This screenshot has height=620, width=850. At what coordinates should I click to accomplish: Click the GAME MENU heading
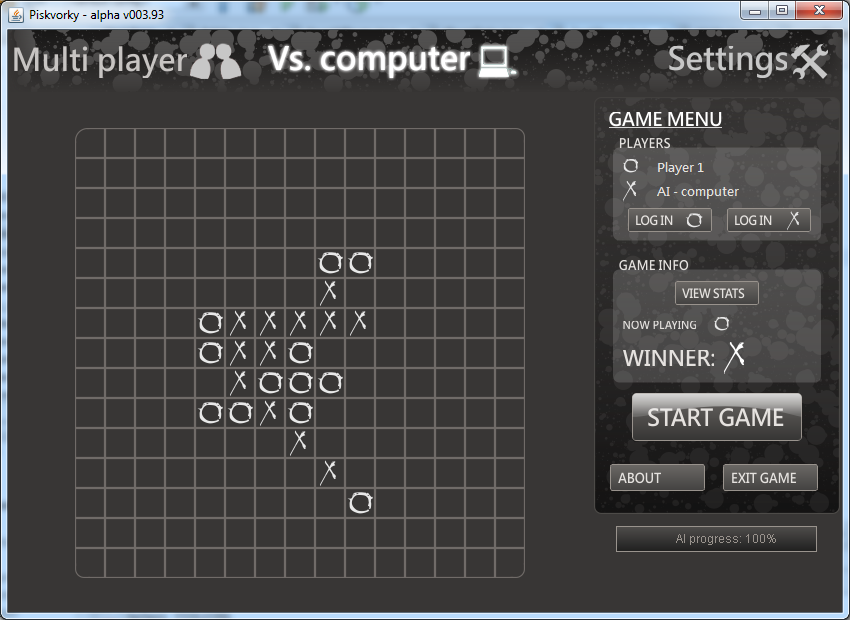[665, 119]
